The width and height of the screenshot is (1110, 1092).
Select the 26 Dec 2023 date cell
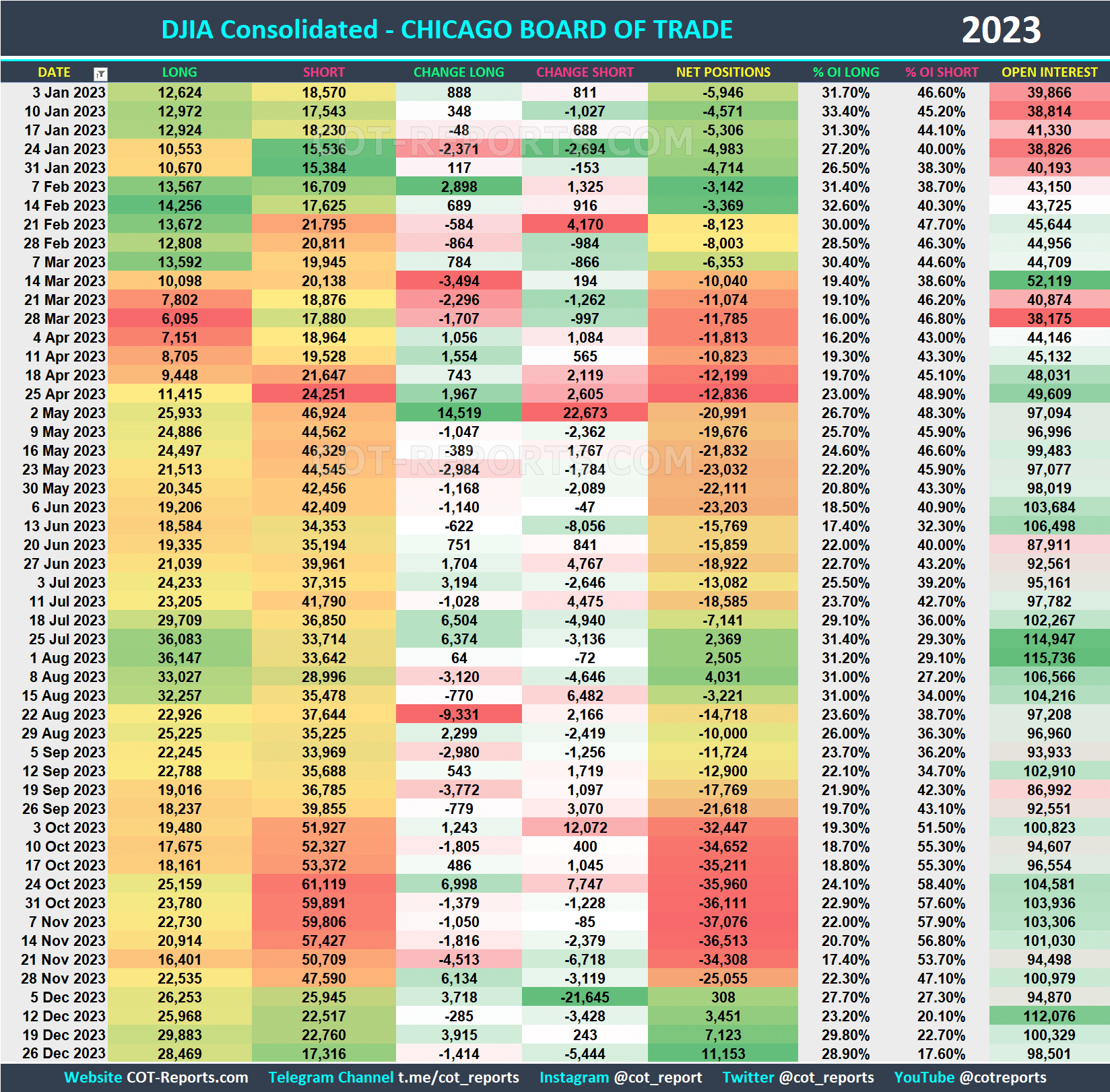click(x=65, y=1054)
